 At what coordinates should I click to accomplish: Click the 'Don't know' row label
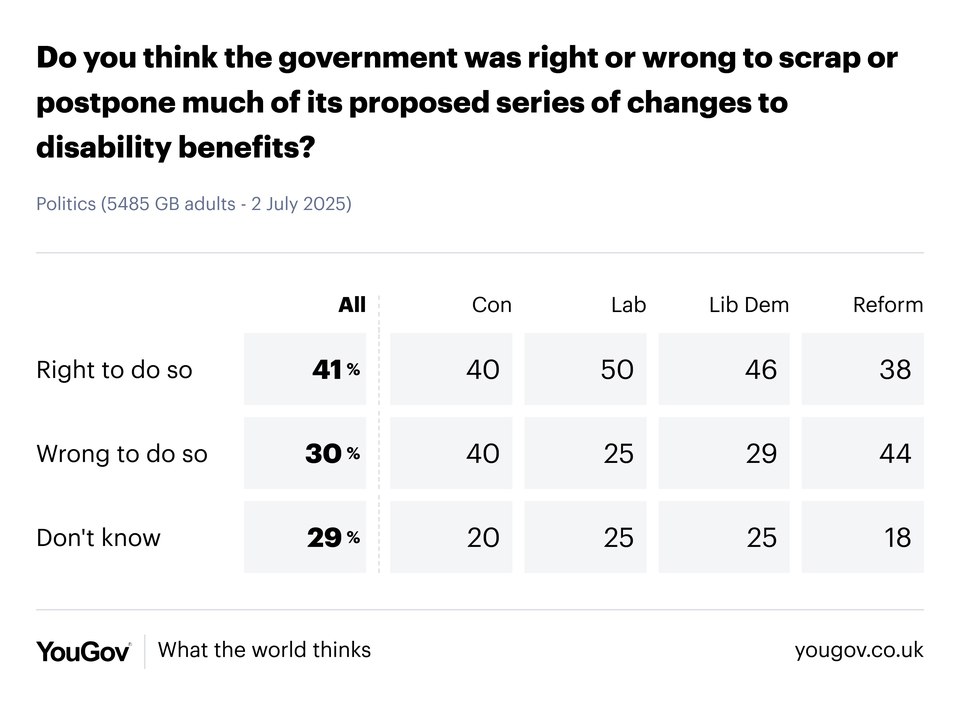[x=98, y=538]
